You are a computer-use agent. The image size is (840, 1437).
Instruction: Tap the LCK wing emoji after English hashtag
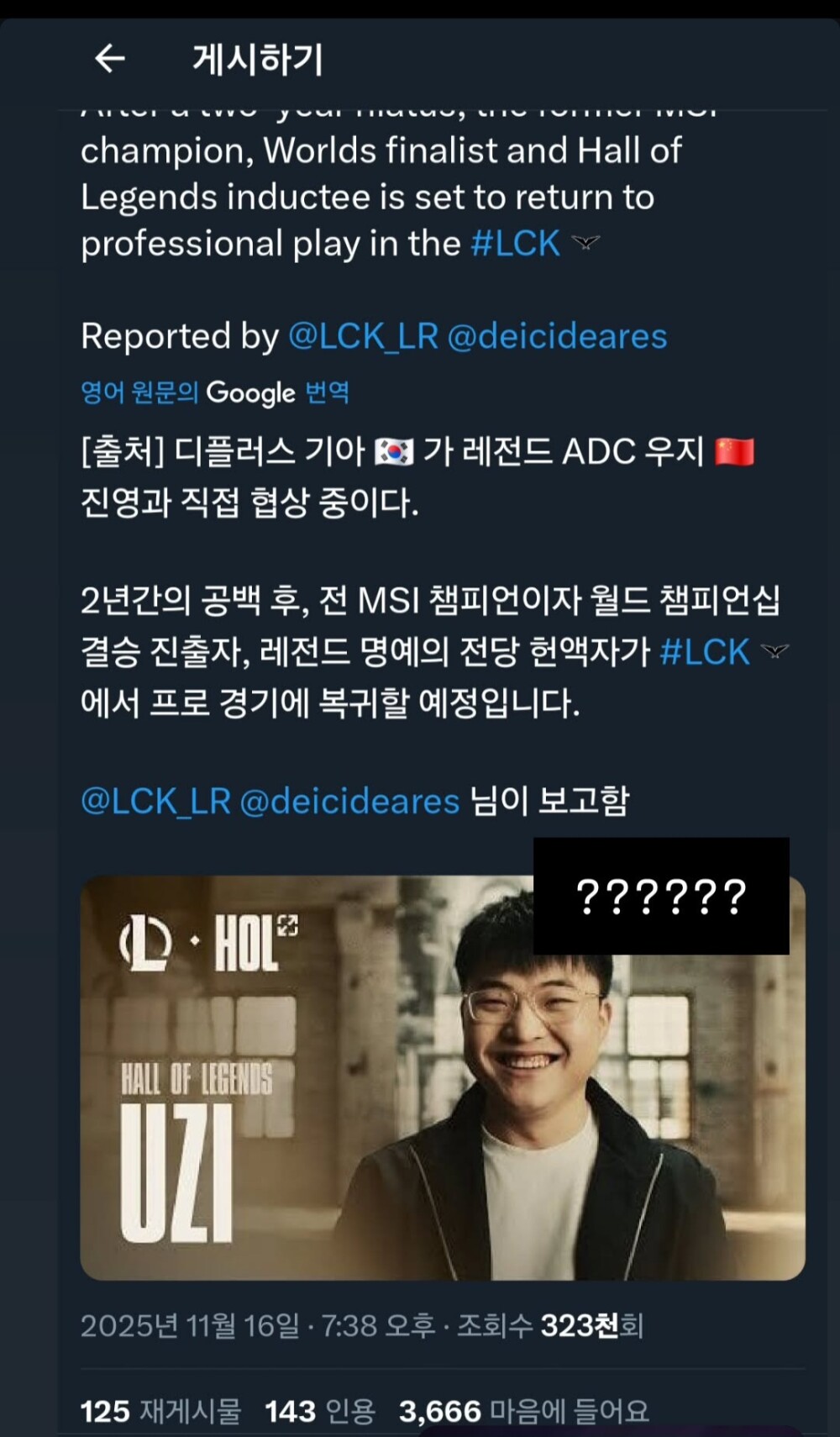(585, 244)
